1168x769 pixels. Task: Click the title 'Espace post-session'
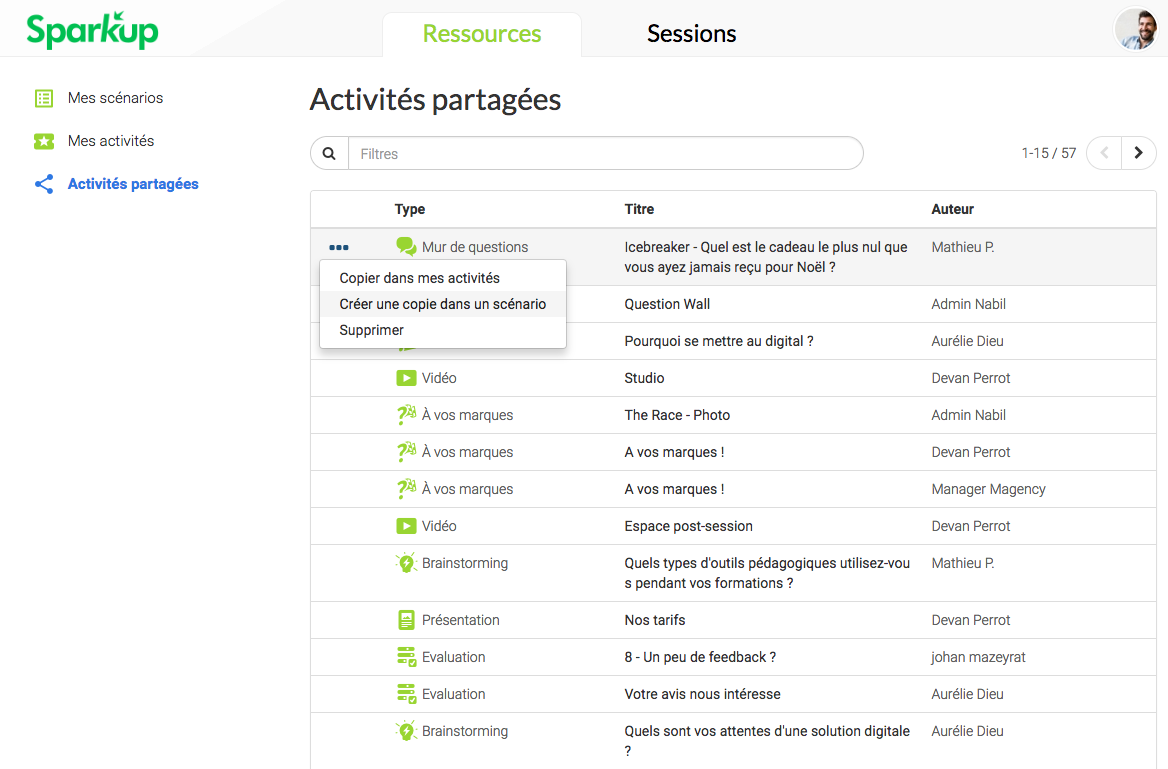click(688, 526)
